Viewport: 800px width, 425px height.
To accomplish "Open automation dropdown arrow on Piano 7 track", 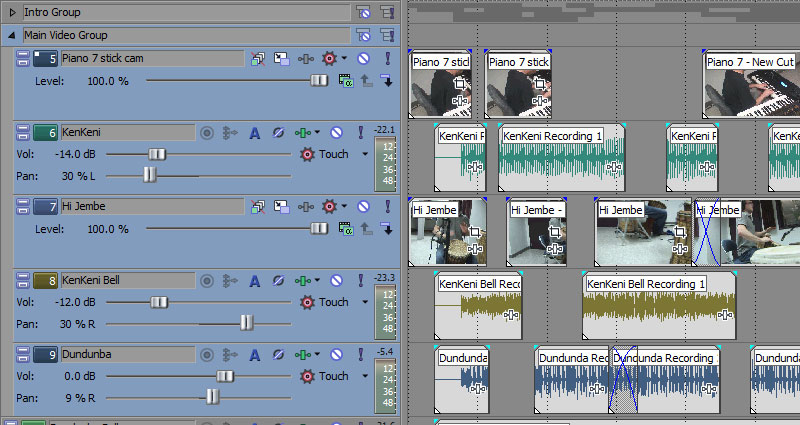I will [x=344, y=58].
